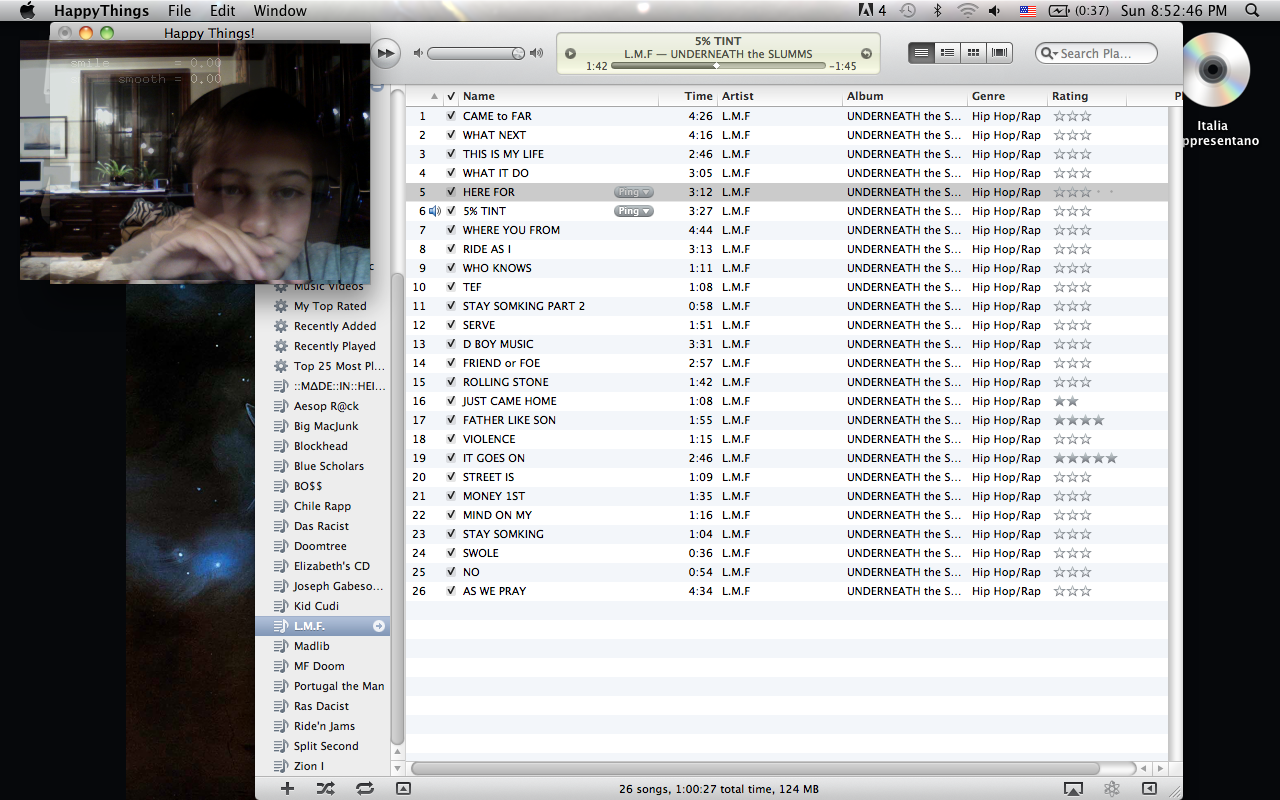This screenshot has width=1280, height=800.
Task: Click the Bluetooth menu bar icon
Action: coord(937,11)
